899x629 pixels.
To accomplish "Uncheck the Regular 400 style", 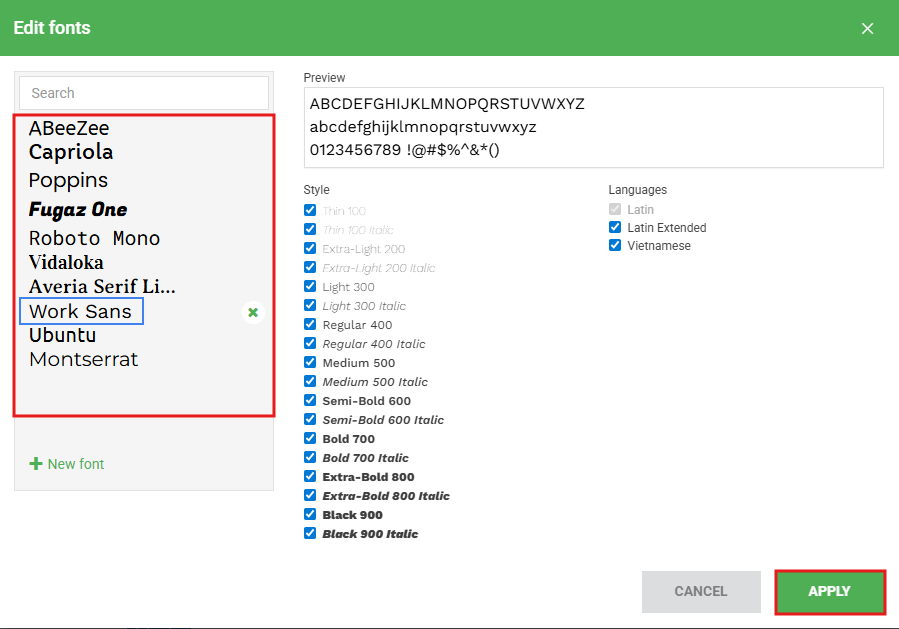I will (x=310, y=325).
